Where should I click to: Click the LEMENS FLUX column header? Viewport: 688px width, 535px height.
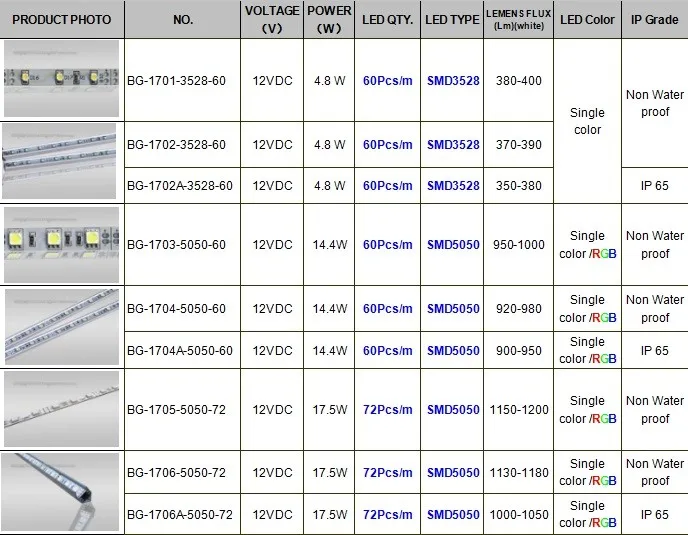pos(519,19)
